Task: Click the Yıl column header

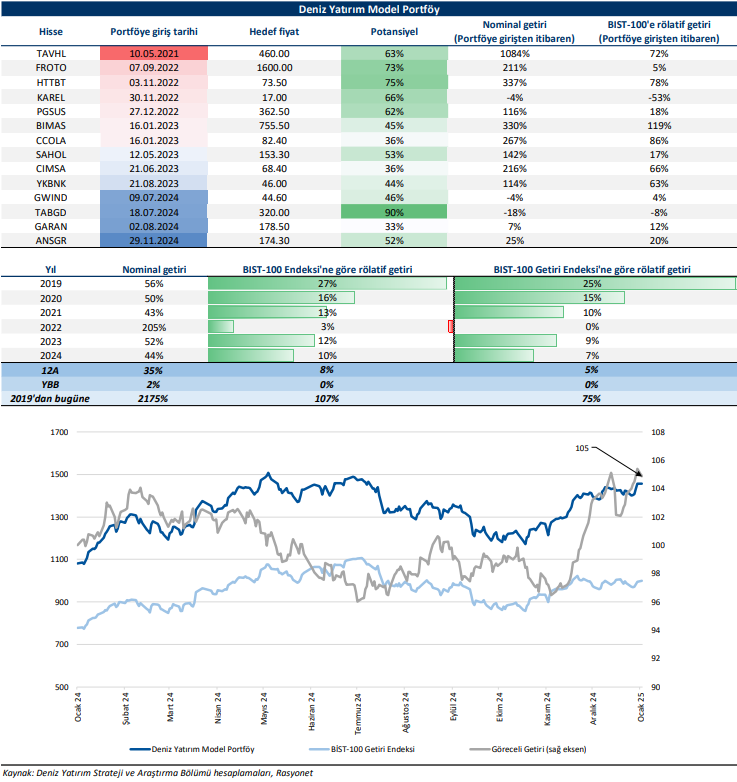Action: coord(50,270)
